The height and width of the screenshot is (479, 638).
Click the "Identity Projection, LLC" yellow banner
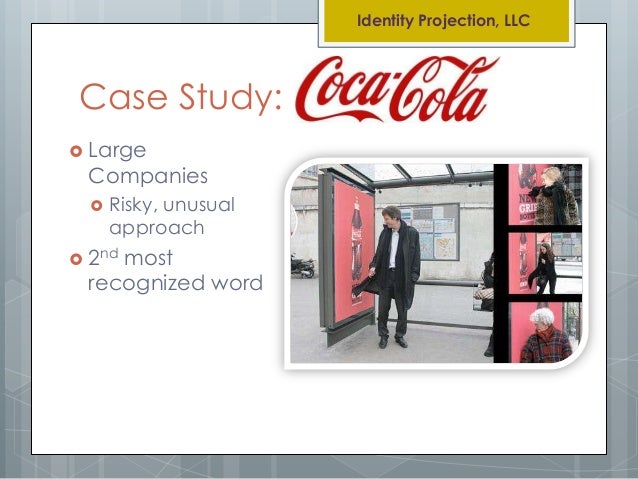[446, 21]
